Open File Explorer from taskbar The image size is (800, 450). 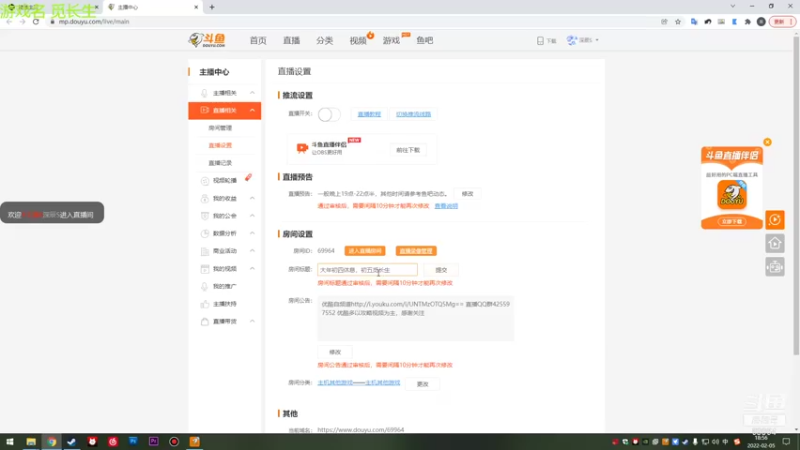point(31,442)
